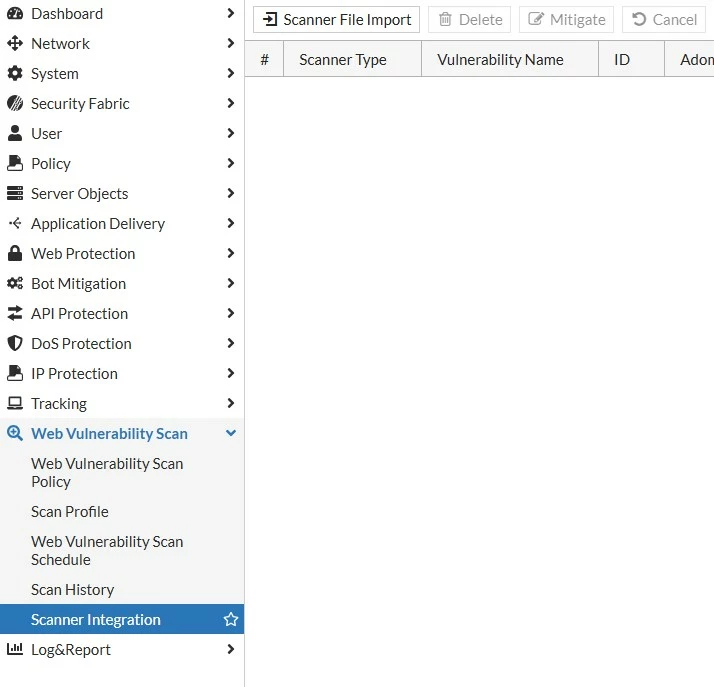
Task: Expand the System menu chevron
Action: [x=231, y=73]
